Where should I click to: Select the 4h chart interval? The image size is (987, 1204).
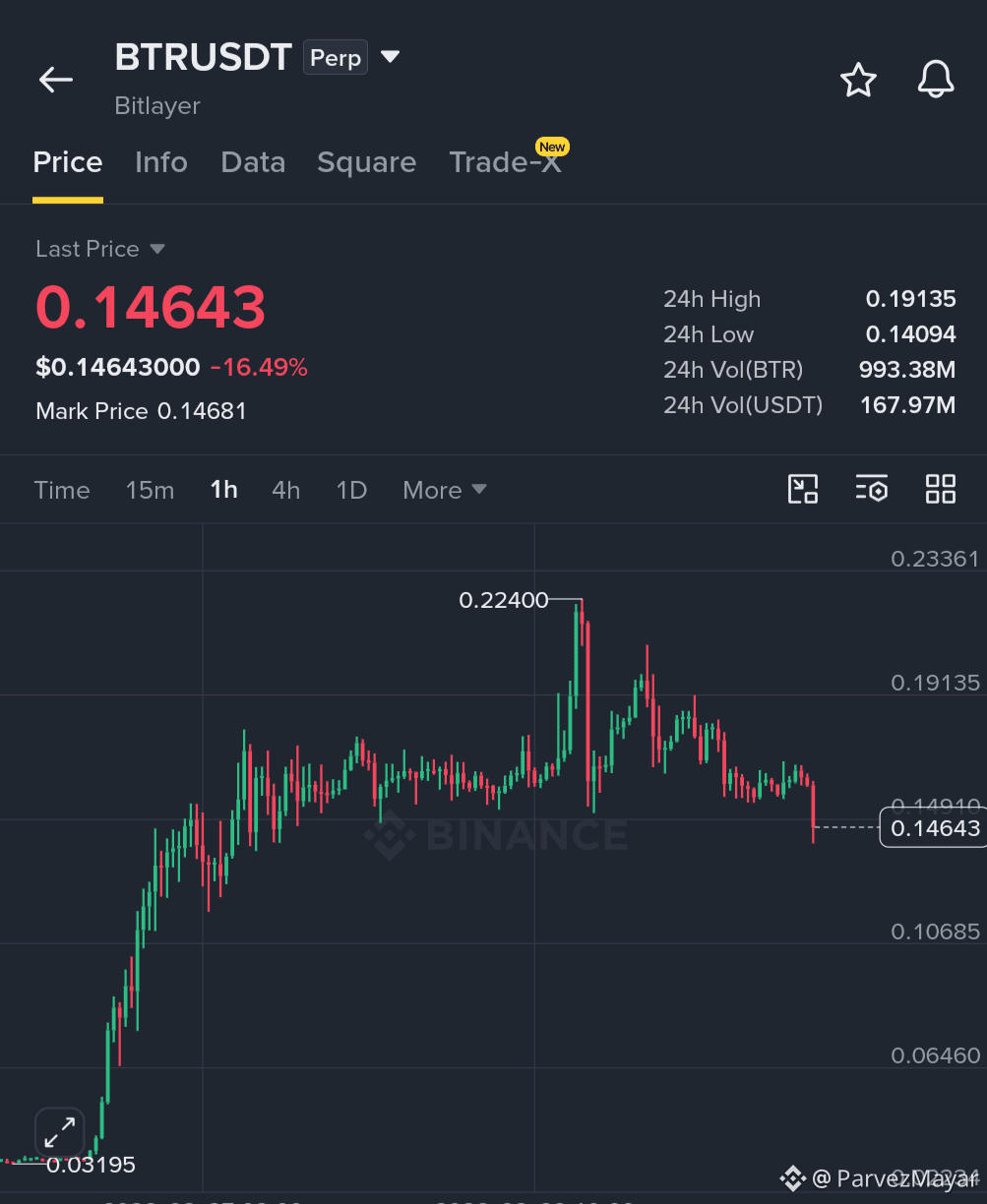click(x=286, y=490)
